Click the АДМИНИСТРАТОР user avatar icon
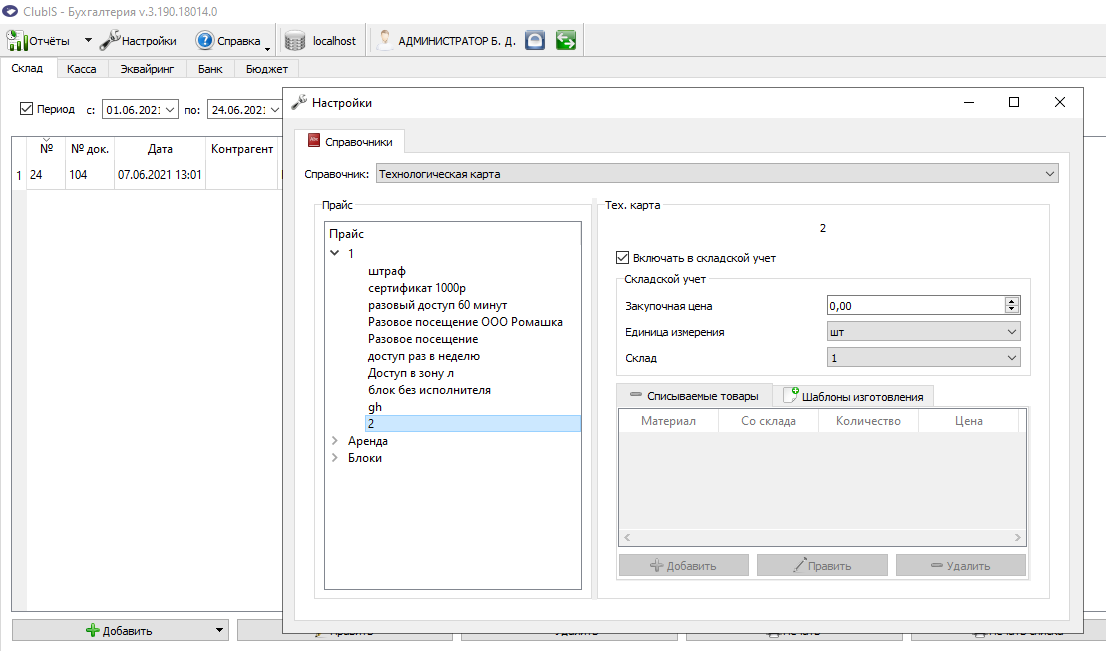 [384, 40]
